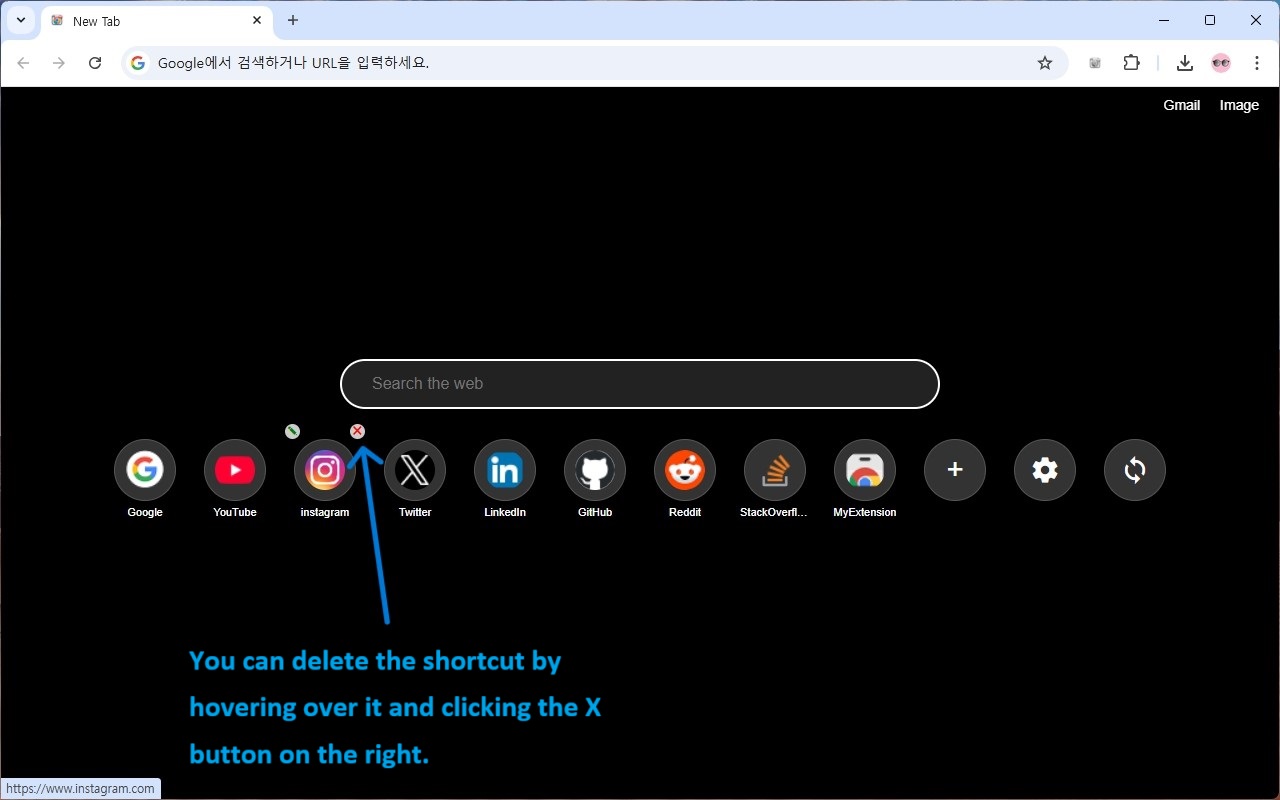Click the StackOverfl... label text
This screenshot has height=800, width=1280.
click(774, 512)
